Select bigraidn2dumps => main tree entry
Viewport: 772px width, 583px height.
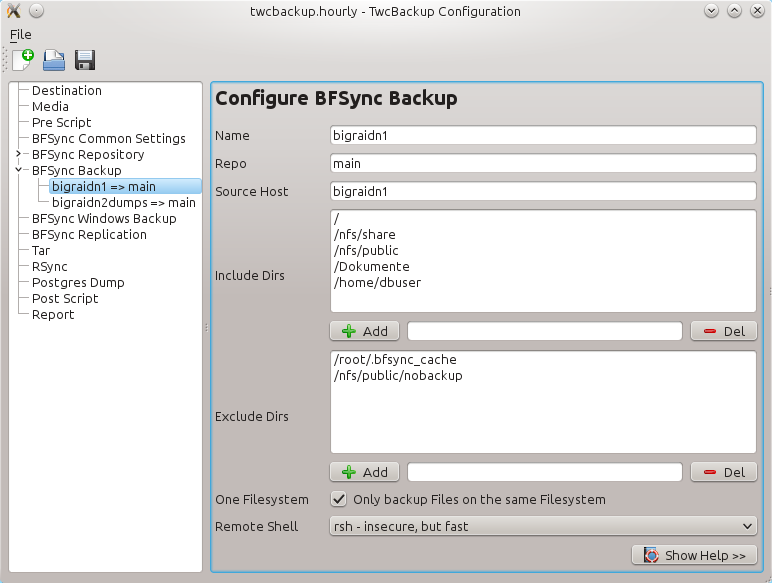pos(124,202)
